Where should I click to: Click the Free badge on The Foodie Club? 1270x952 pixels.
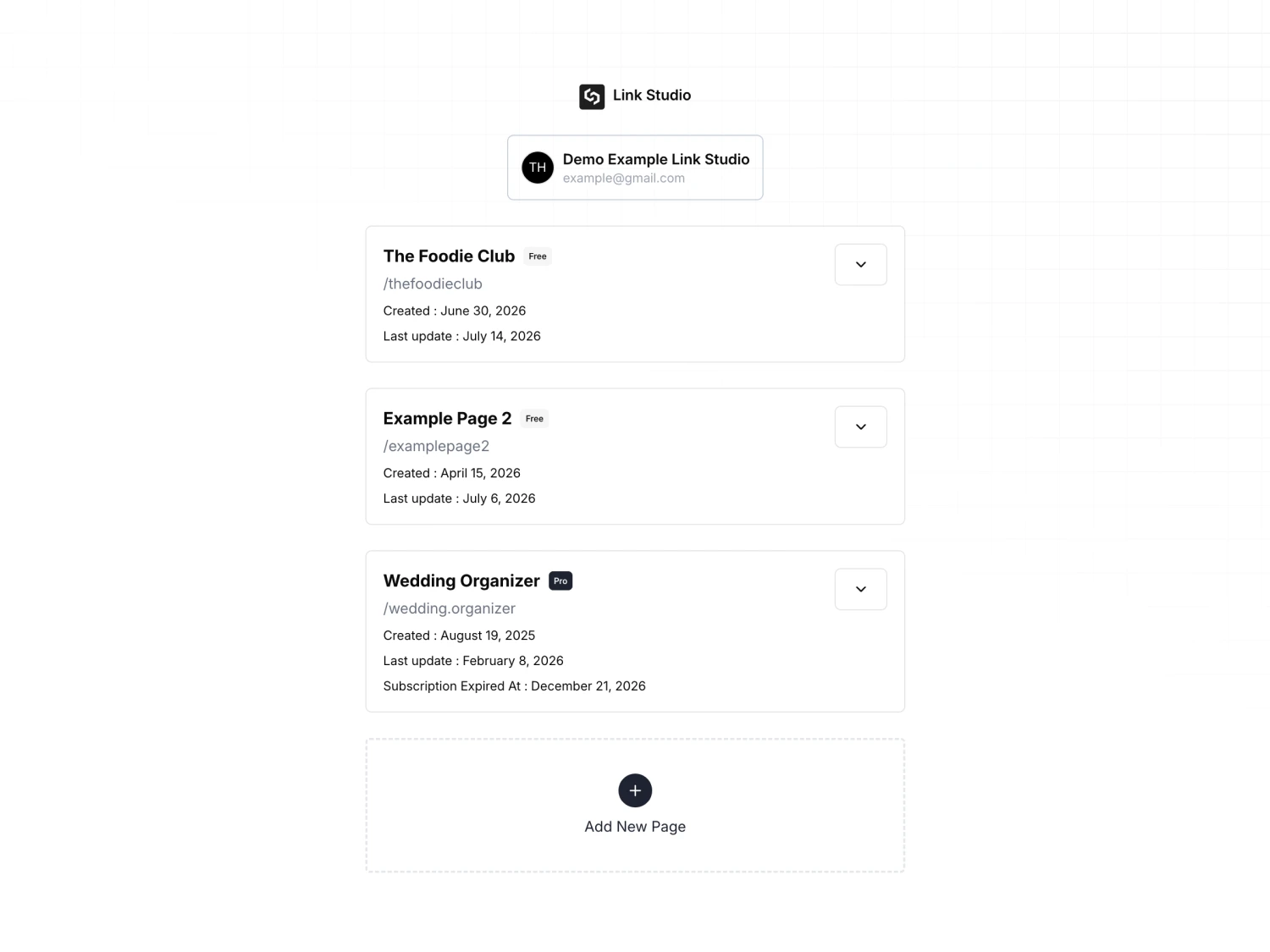point(538,256)
